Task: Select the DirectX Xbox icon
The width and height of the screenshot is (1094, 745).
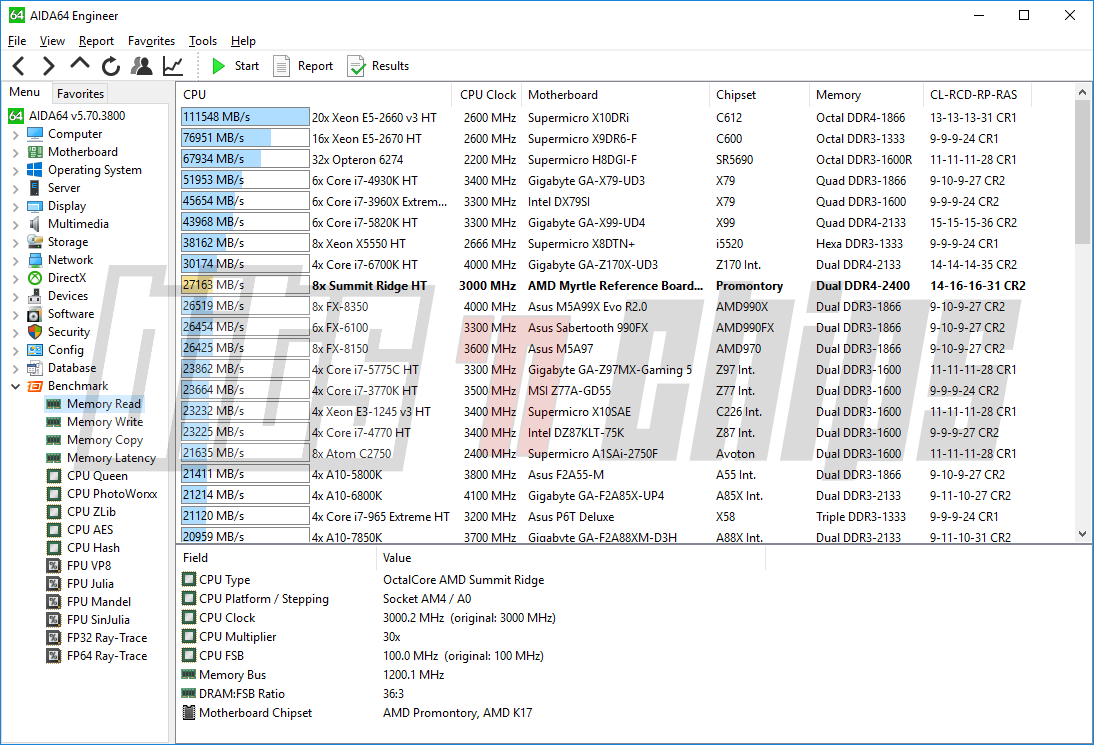Action: pos(35,278)
